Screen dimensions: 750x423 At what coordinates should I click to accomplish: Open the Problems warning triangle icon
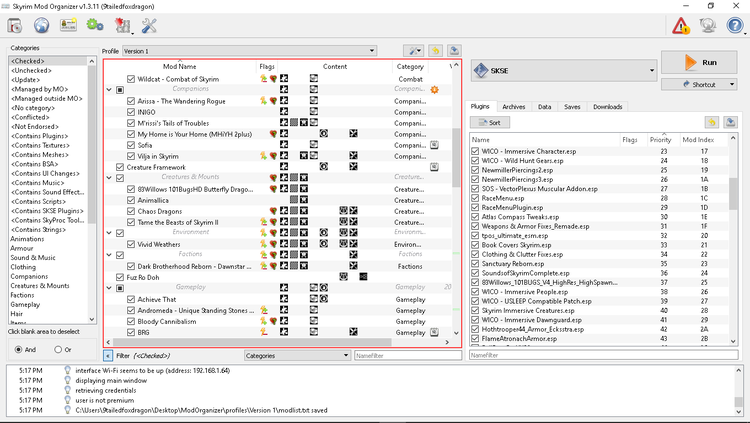pos(681,25)
